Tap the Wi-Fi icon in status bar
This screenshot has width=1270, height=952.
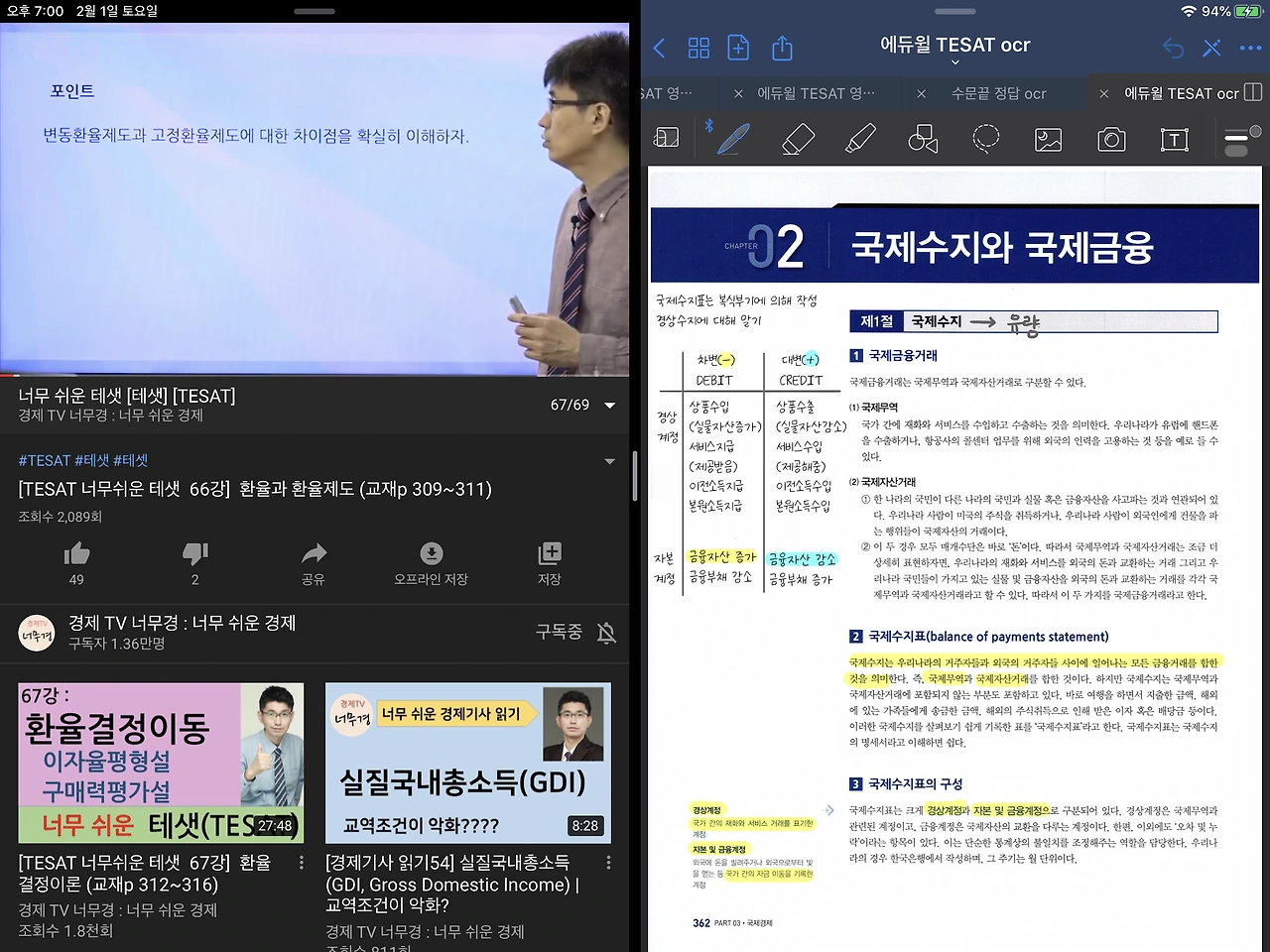pyautogui.click(x=1189, y=11)
